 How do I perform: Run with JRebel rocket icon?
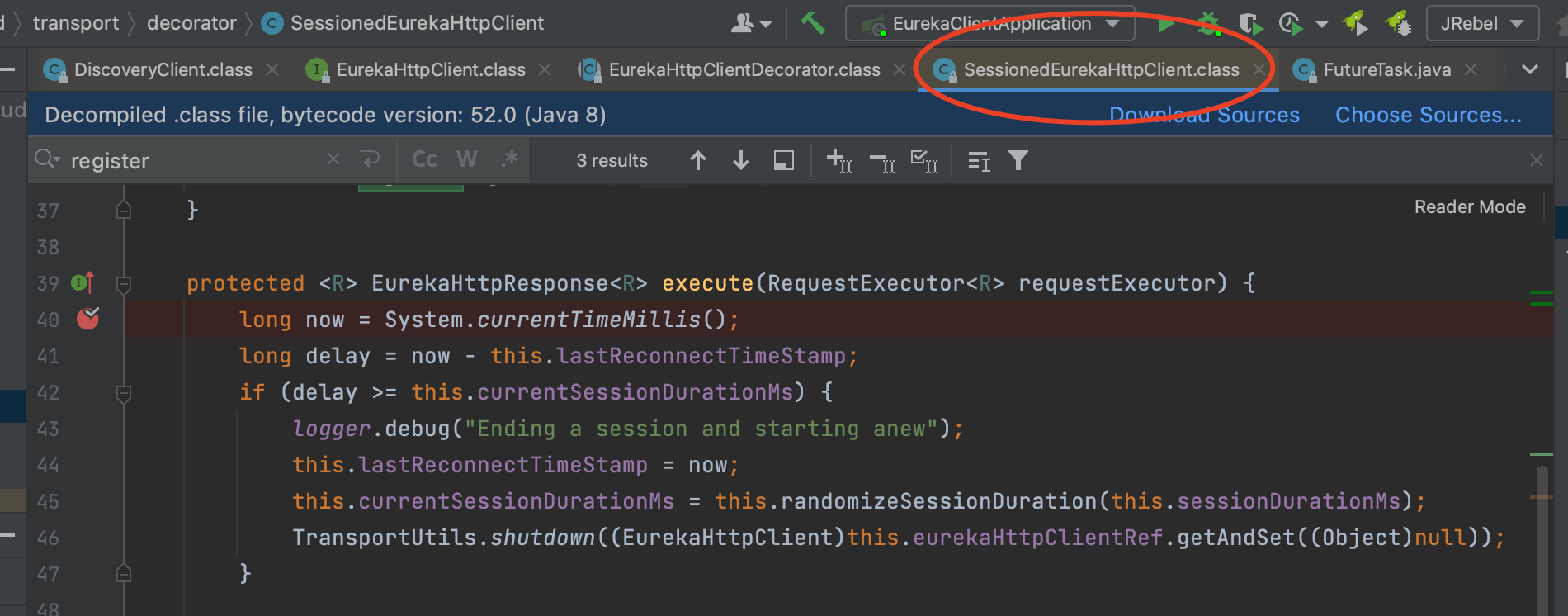[1356, 23]
